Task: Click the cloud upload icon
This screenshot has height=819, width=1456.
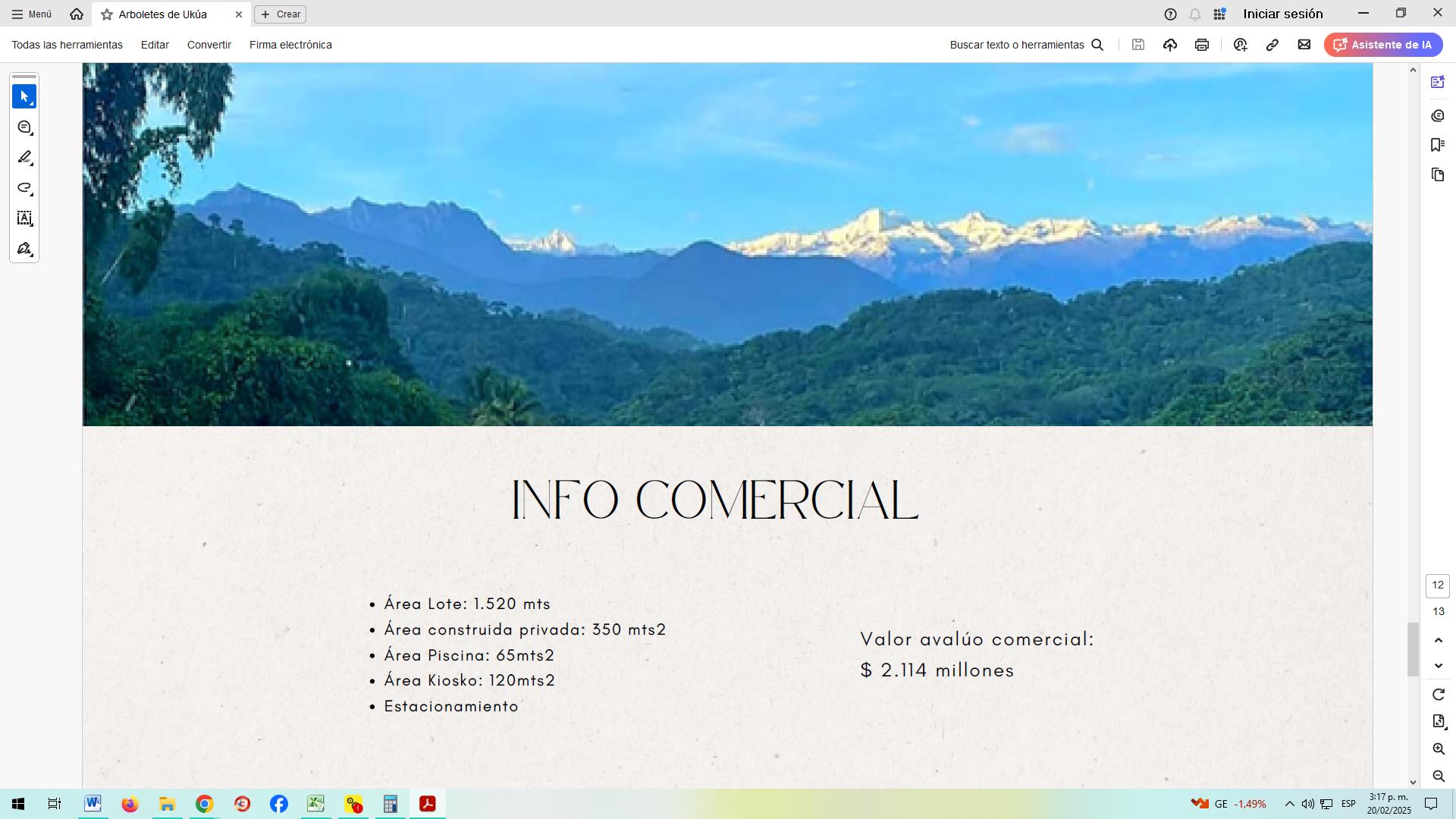Action: tap(1170, 45)
